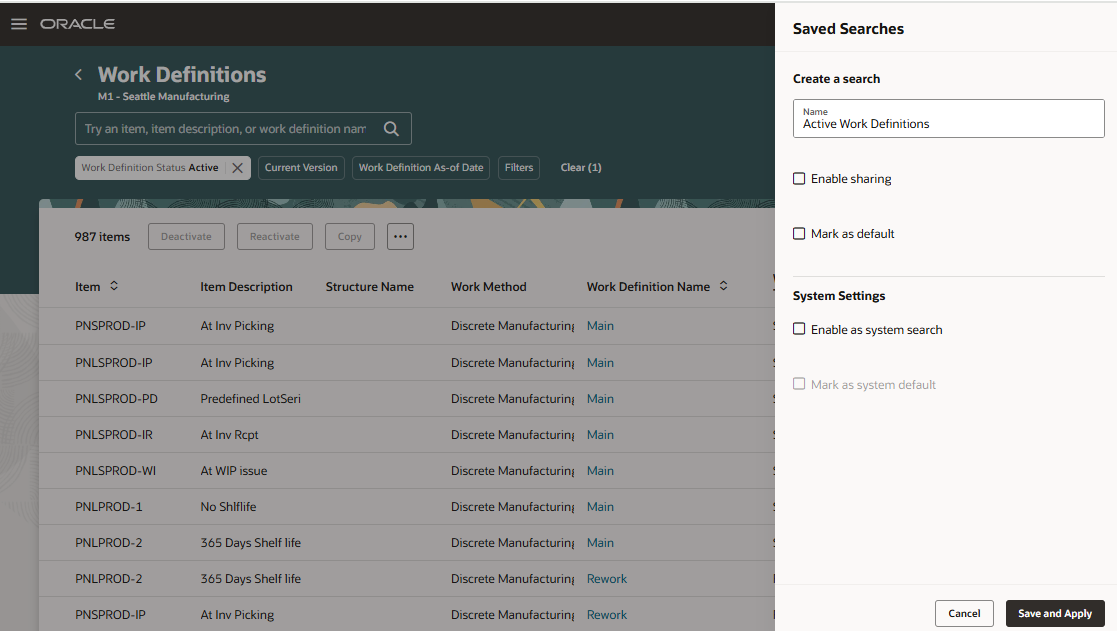Click Cancel in Saved Searches panel
The height and width of the screenshot is (631, 1117).
[964, 613]
